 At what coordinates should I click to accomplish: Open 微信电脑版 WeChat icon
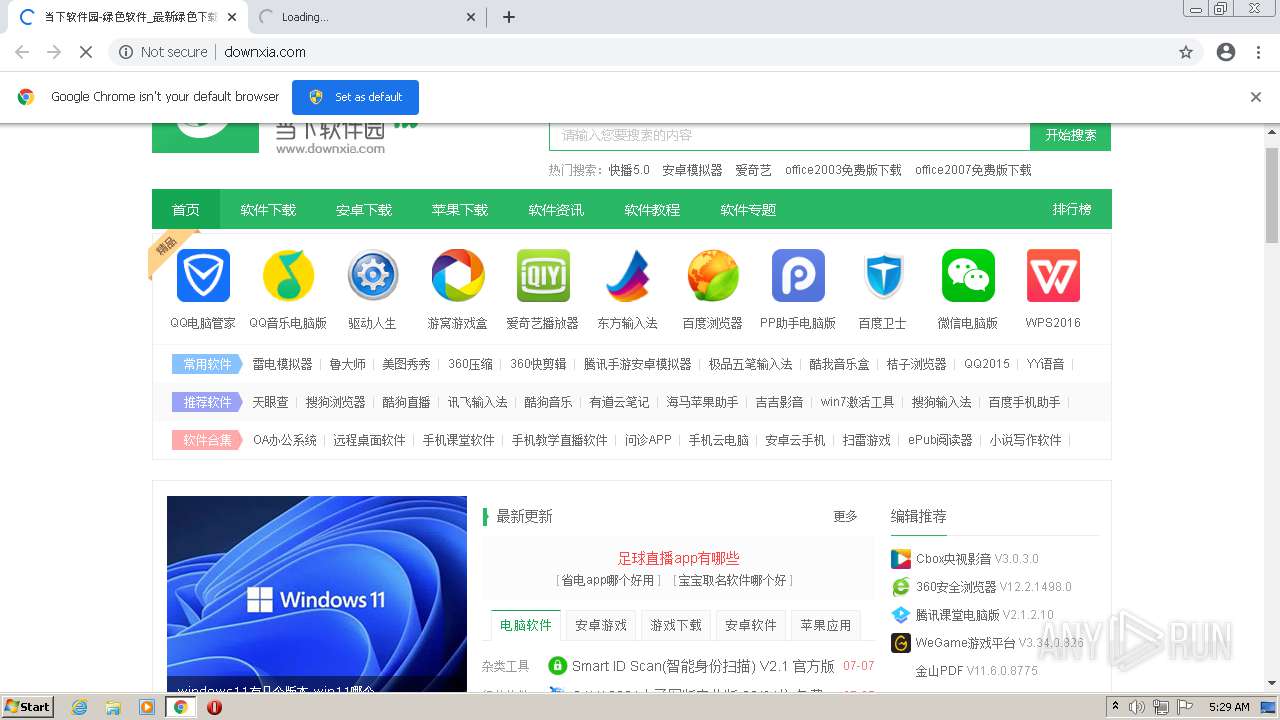pyautogui.click(x=968, y=276)
